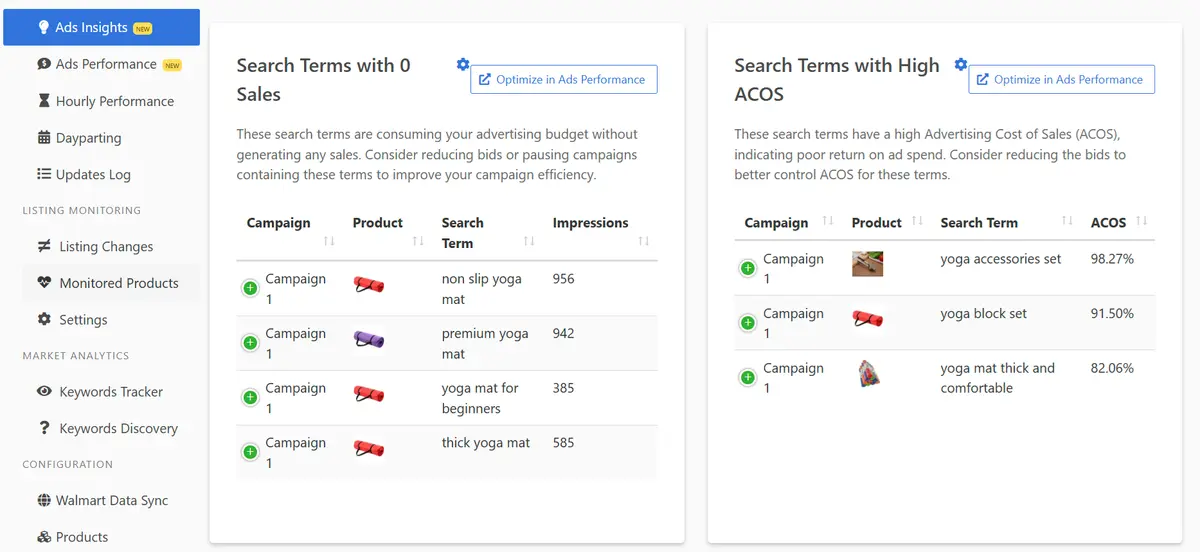Click Optimize in Ads Performance for 0 Sales

coord(564,80)
